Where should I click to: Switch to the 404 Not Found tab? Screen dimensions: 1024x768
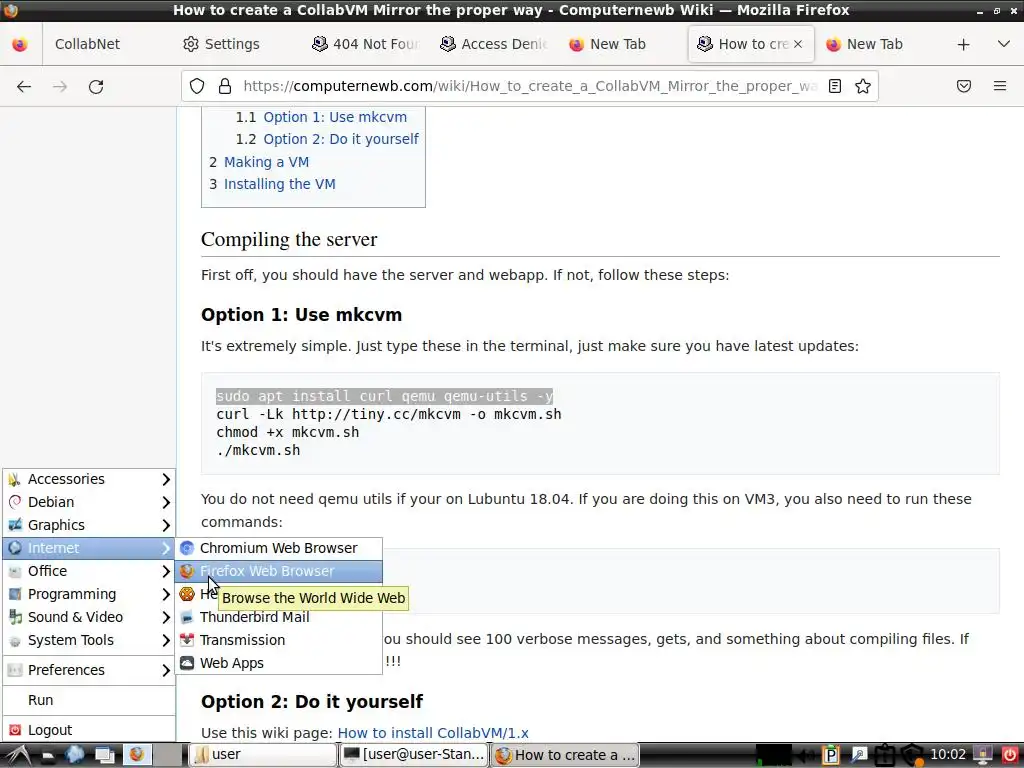tap(366, 44)
